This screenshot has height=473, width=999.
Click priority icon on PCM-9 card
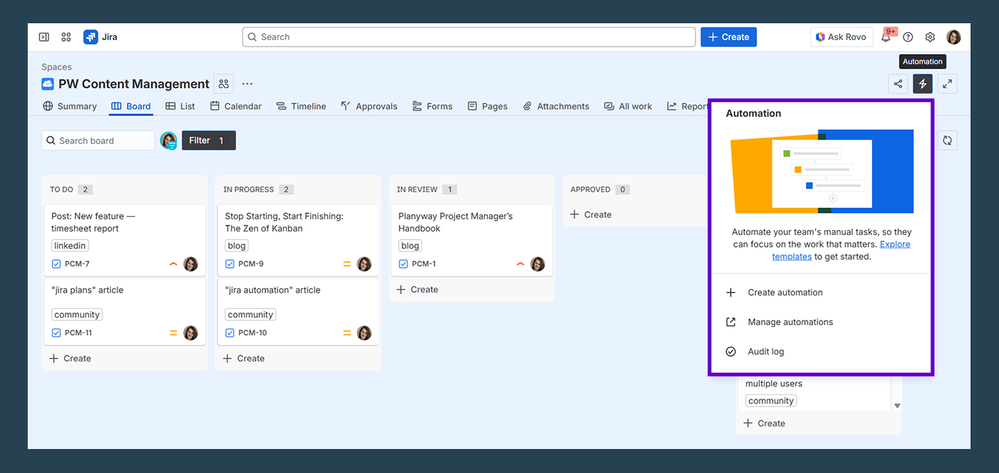347,264
